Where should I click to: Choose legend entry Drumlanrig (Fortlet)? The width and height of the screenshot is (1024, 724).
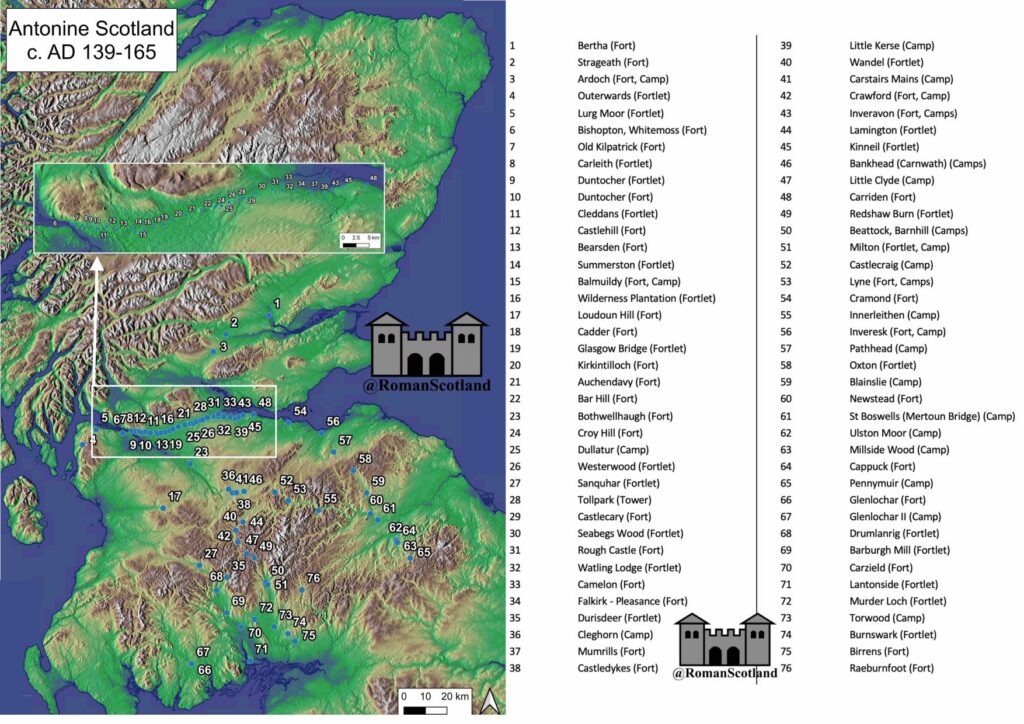point(894,533)
